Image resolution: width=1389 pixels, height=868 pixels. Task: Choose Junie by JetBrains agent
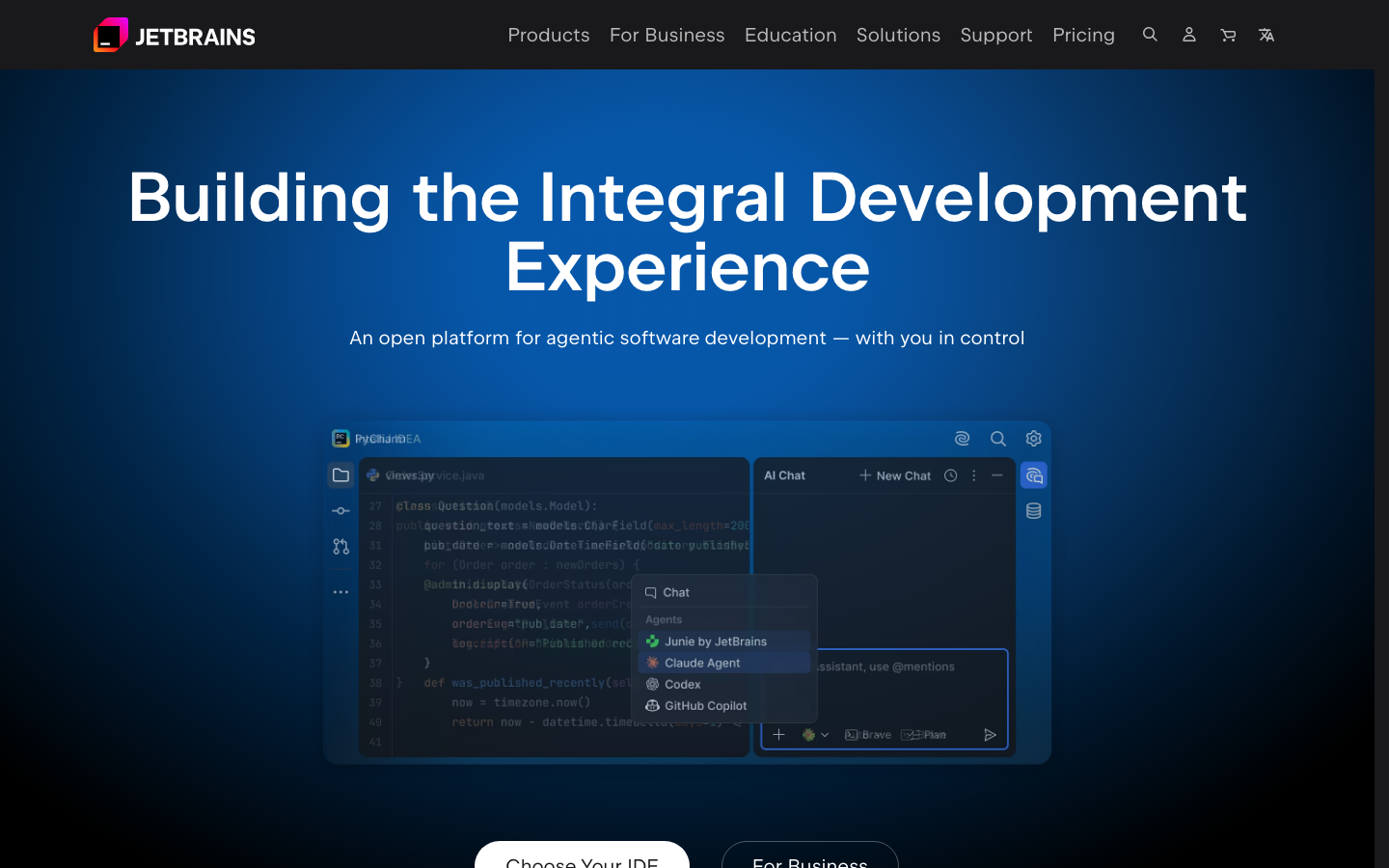[x=723, y=641]
